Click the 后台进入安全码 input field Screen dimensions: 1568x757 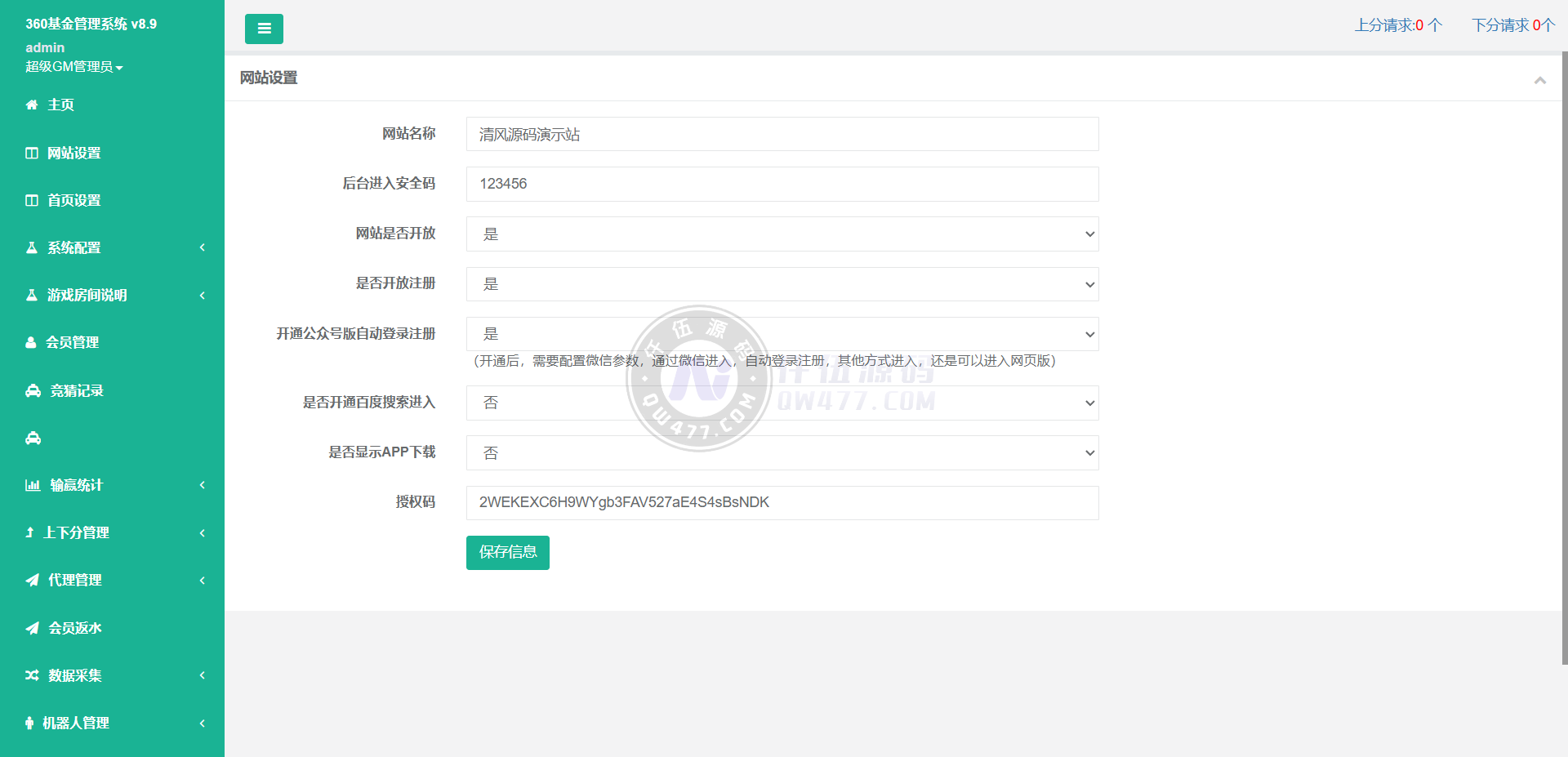(782, 184)
